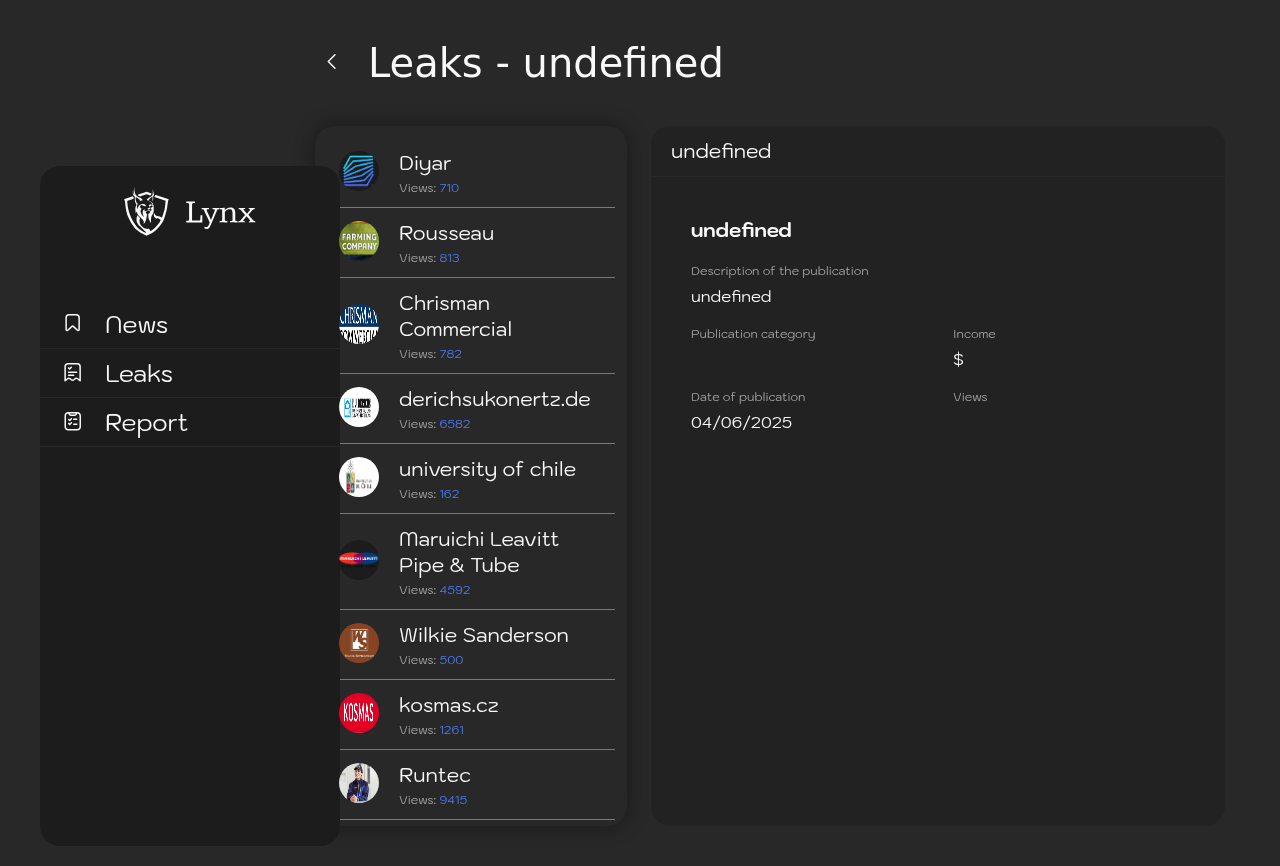This screenshot has height=866, width=1280.
Task: Click the Leaks - undefined page heading
Action: coord(545,63)
